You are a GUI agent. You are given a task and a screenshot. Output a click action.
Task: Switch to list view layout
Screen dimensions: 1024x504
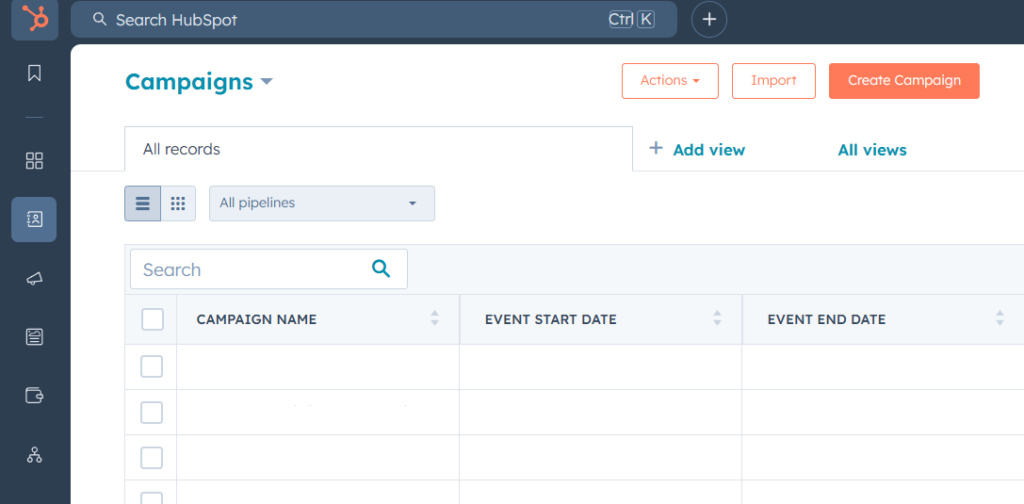[142, 204]
